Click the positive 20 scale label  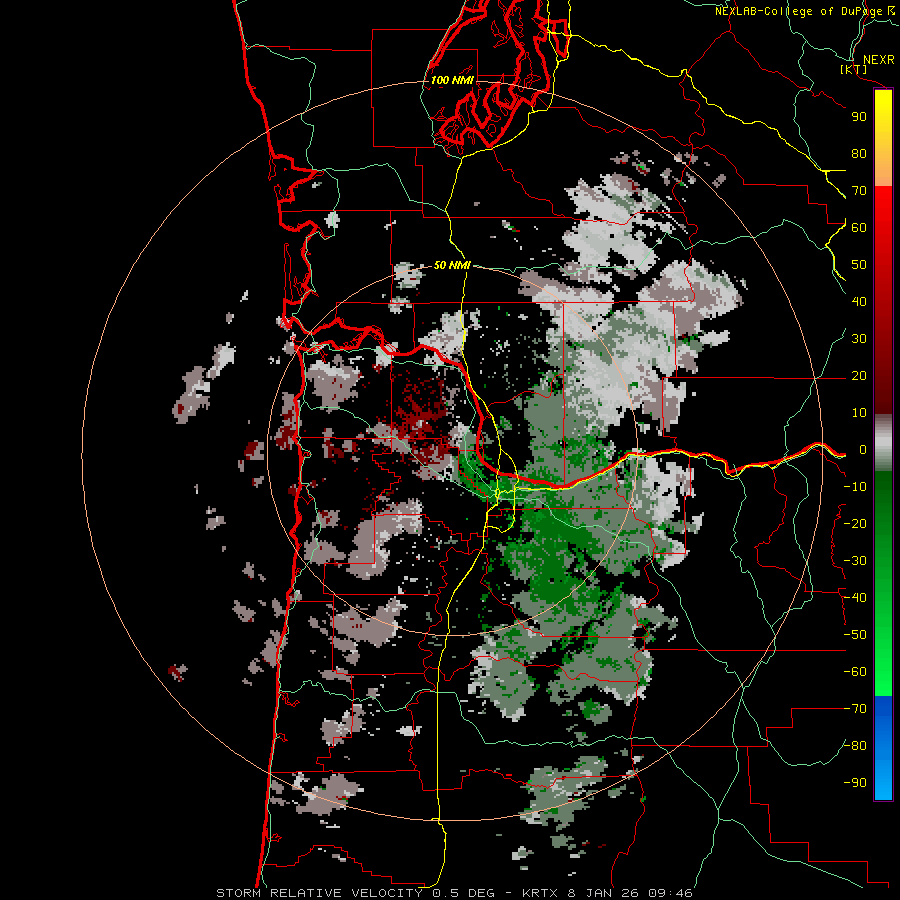pyautogui.click(x=859, y=375)
